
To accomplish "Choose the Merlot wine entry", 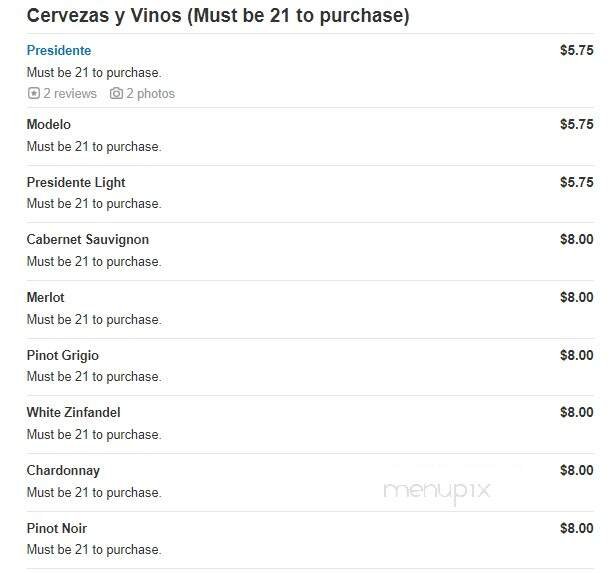I will 46,297.
